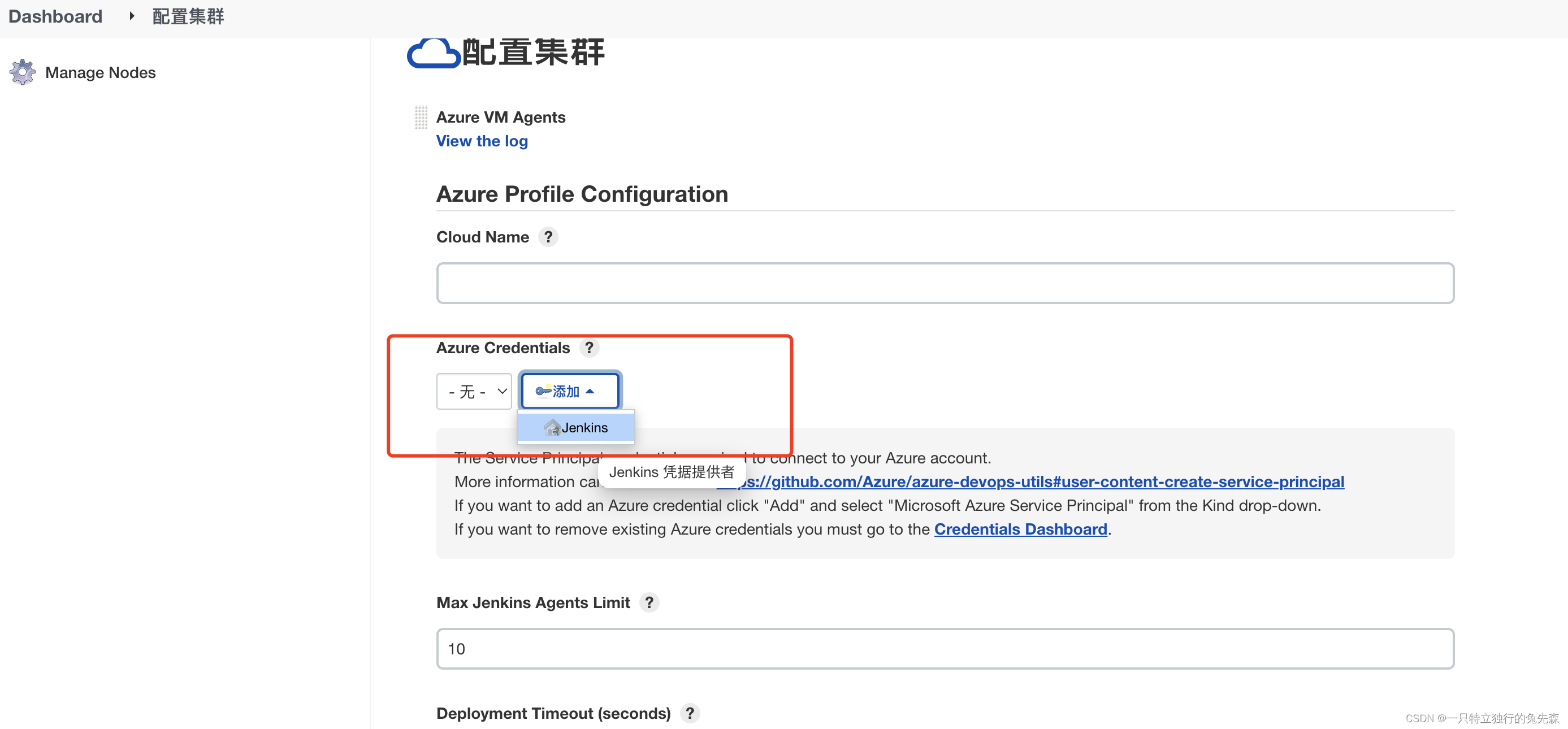
Task: Grab the Azure VM Agents drag handle
Action: coord(421,118)
